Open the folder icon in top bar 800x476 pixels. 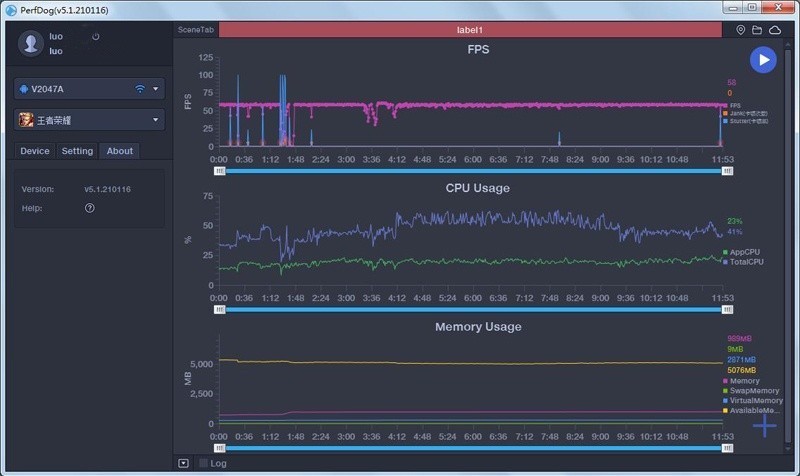[757, 30]
